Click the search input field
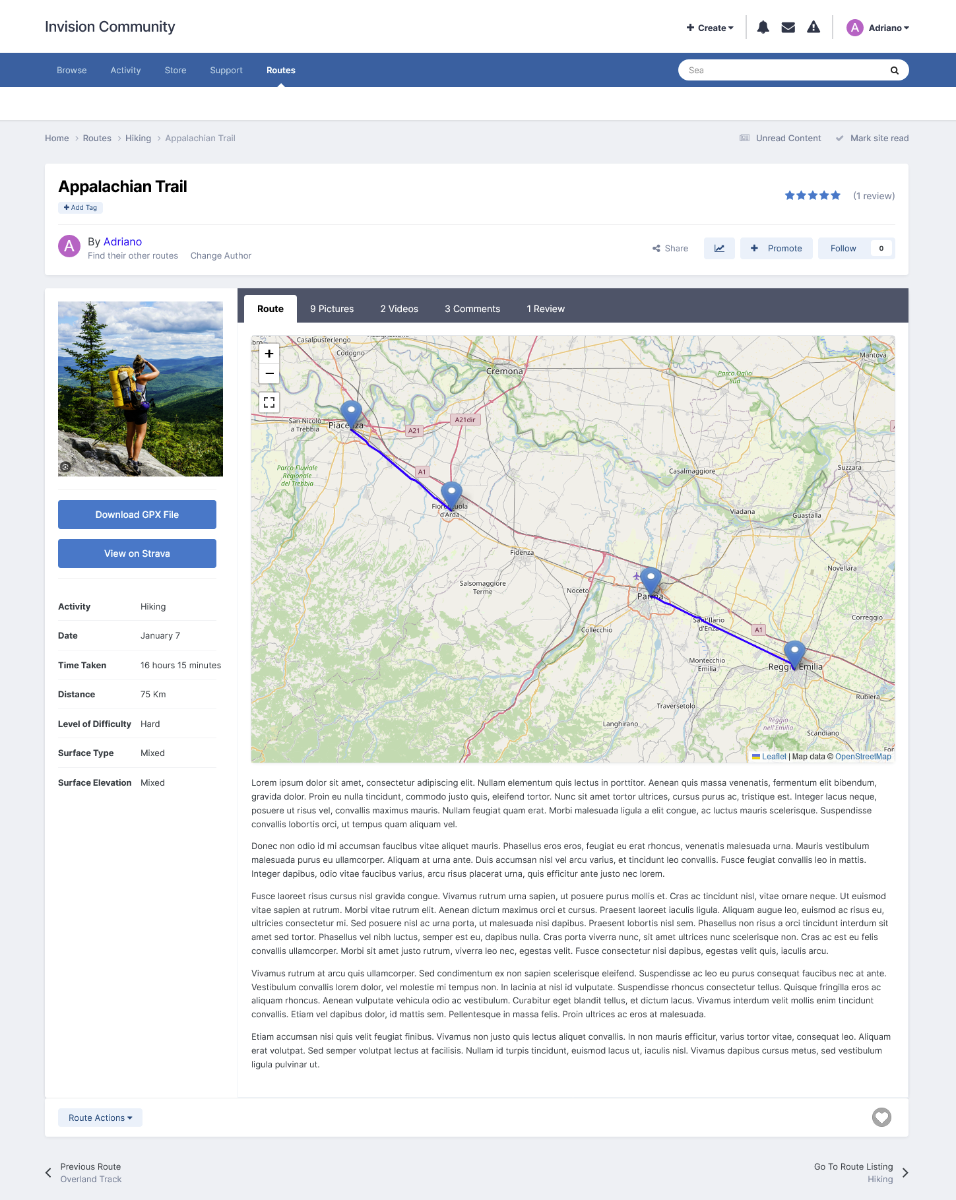 (x=785, y=70)
